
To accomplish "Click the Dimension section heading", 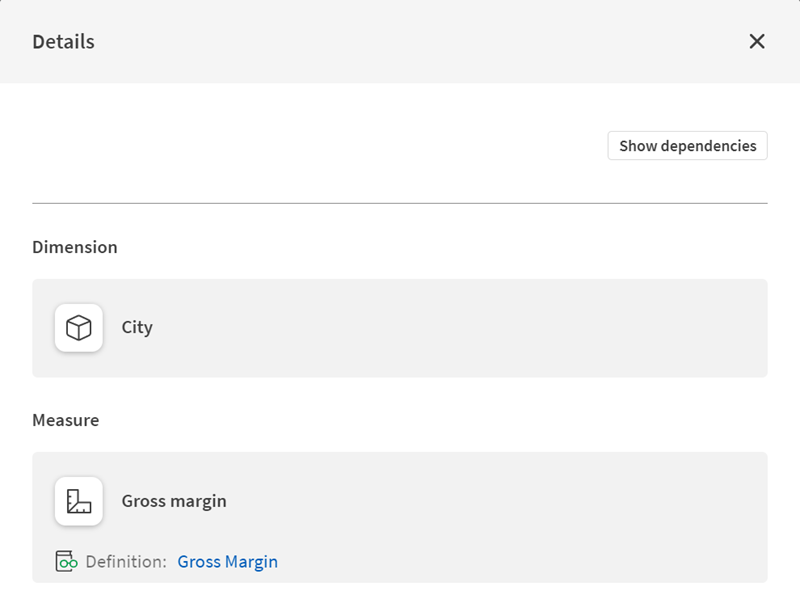I will [75, 246].
